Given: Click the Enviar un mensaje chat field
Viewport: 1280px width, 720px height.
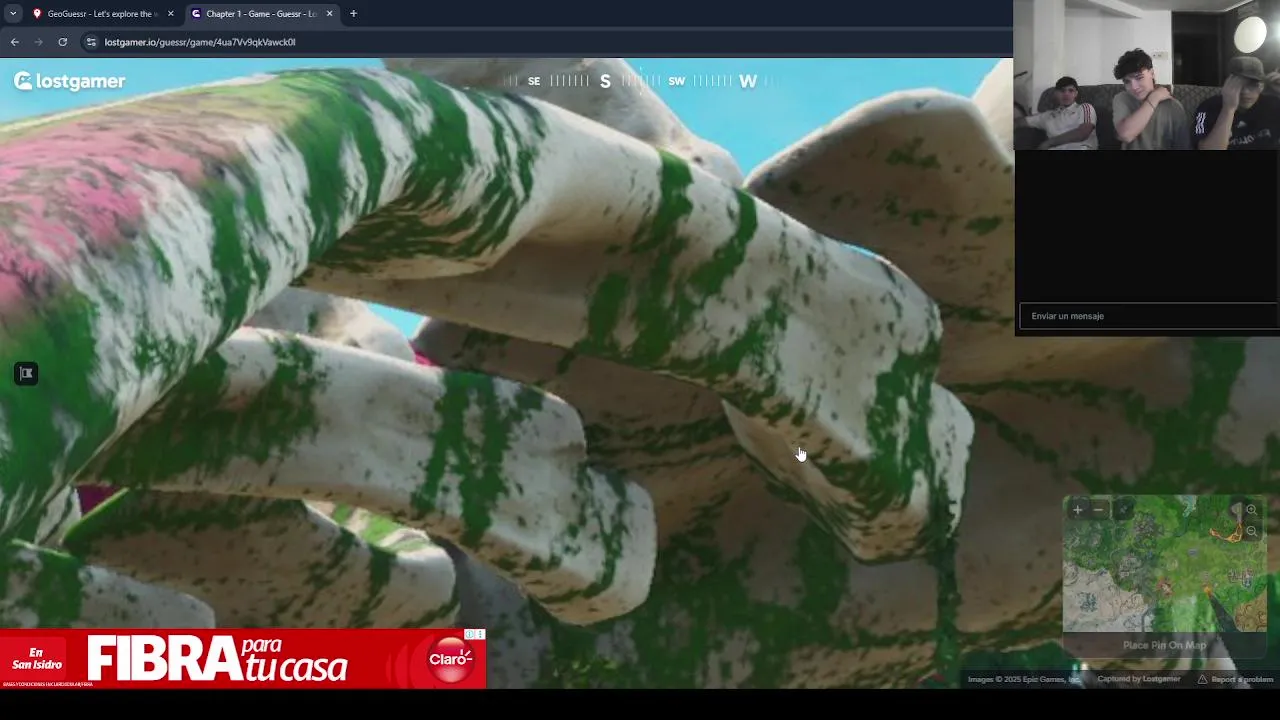Looking at the screenshot, I should click(x=1148, y=316).
